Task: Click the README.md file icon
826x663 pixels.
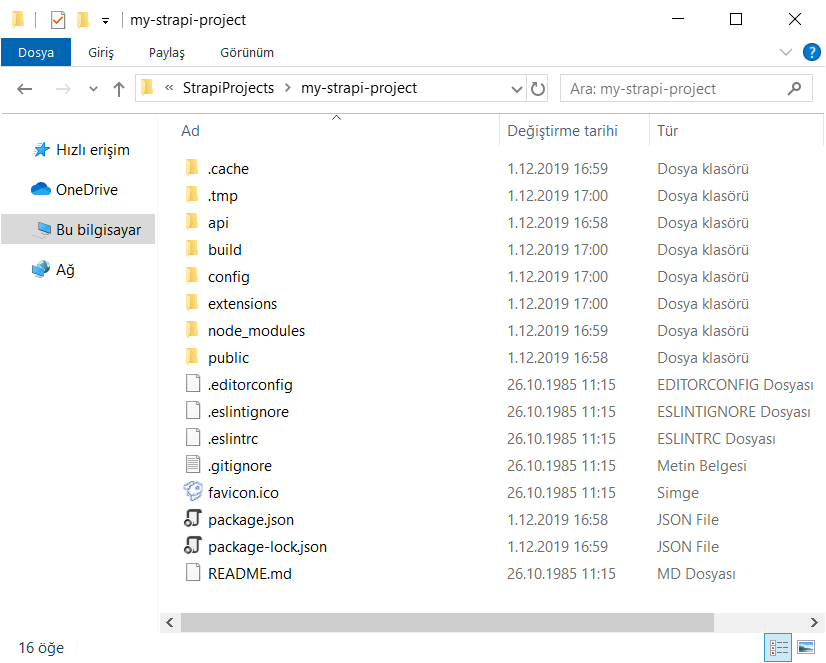Action: (193, 573)
